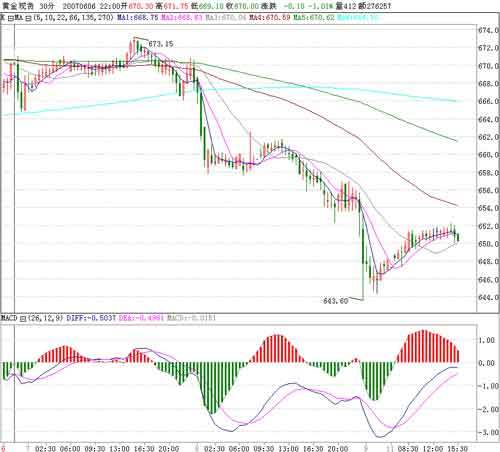Image resolution: width=500 pixels, height=452 pixels.
Task: Open the MA parameter box icon
Action: pyautogui.click(x=28, y=18)
